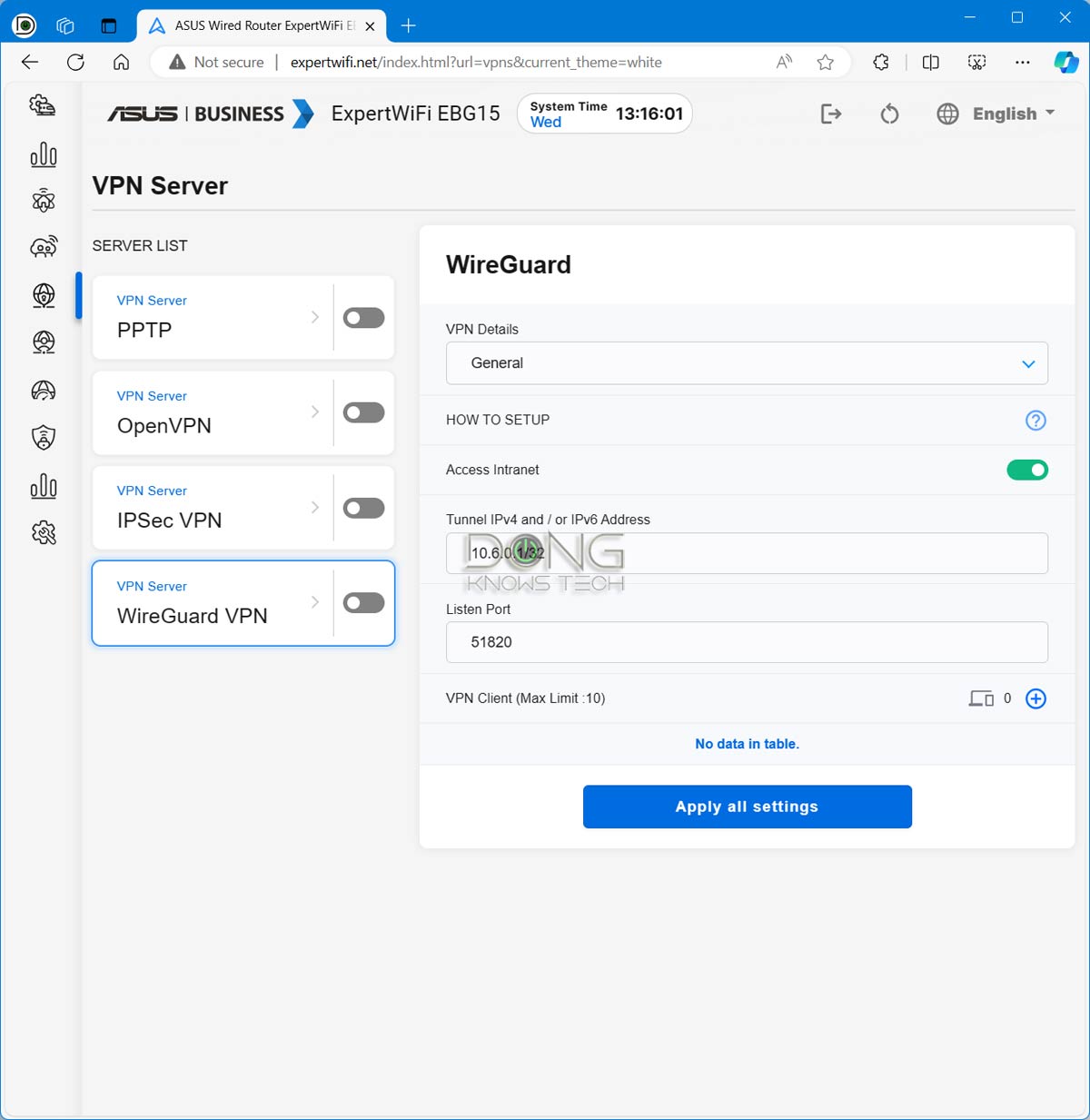Click the Not secure warning indicator
Viewport: 1090px width, 1120px height.
(x=217, y=62)
